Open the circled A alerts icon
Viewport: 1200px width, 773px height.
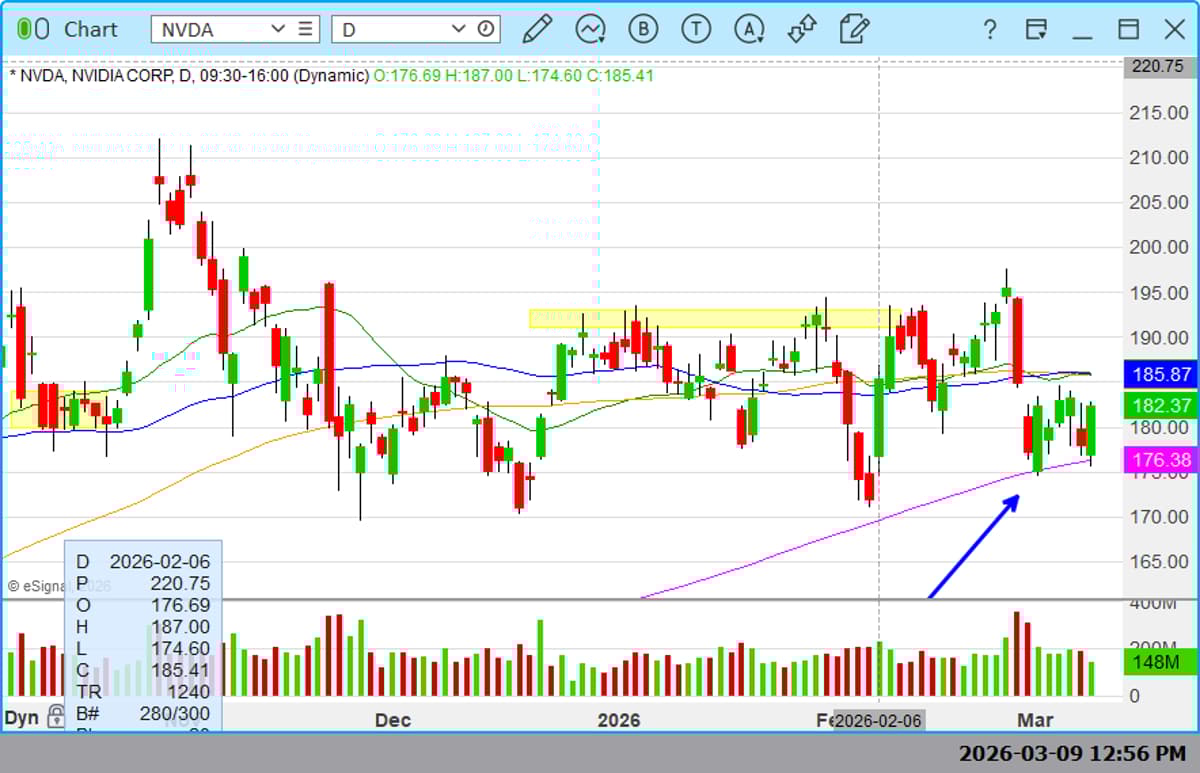(x=748, y=29)
